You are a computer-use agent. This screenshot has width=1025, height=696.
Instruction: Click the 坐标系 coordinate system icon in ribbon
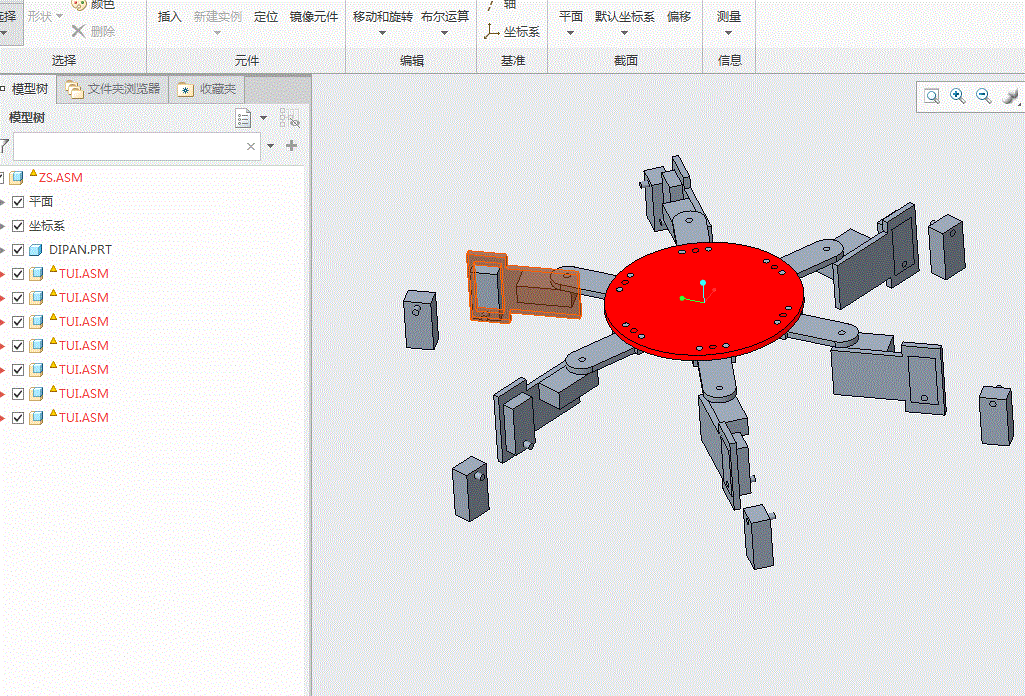coord(492,31)
